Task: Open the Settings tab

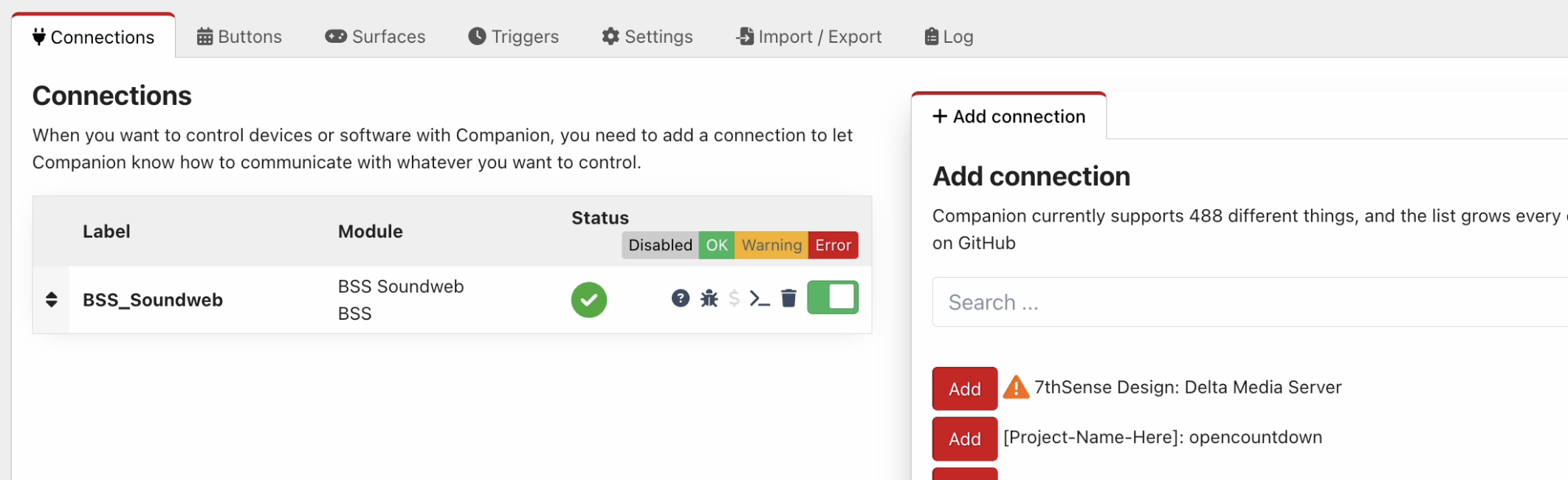Action: pyautogui.click(x=647, y=37)
